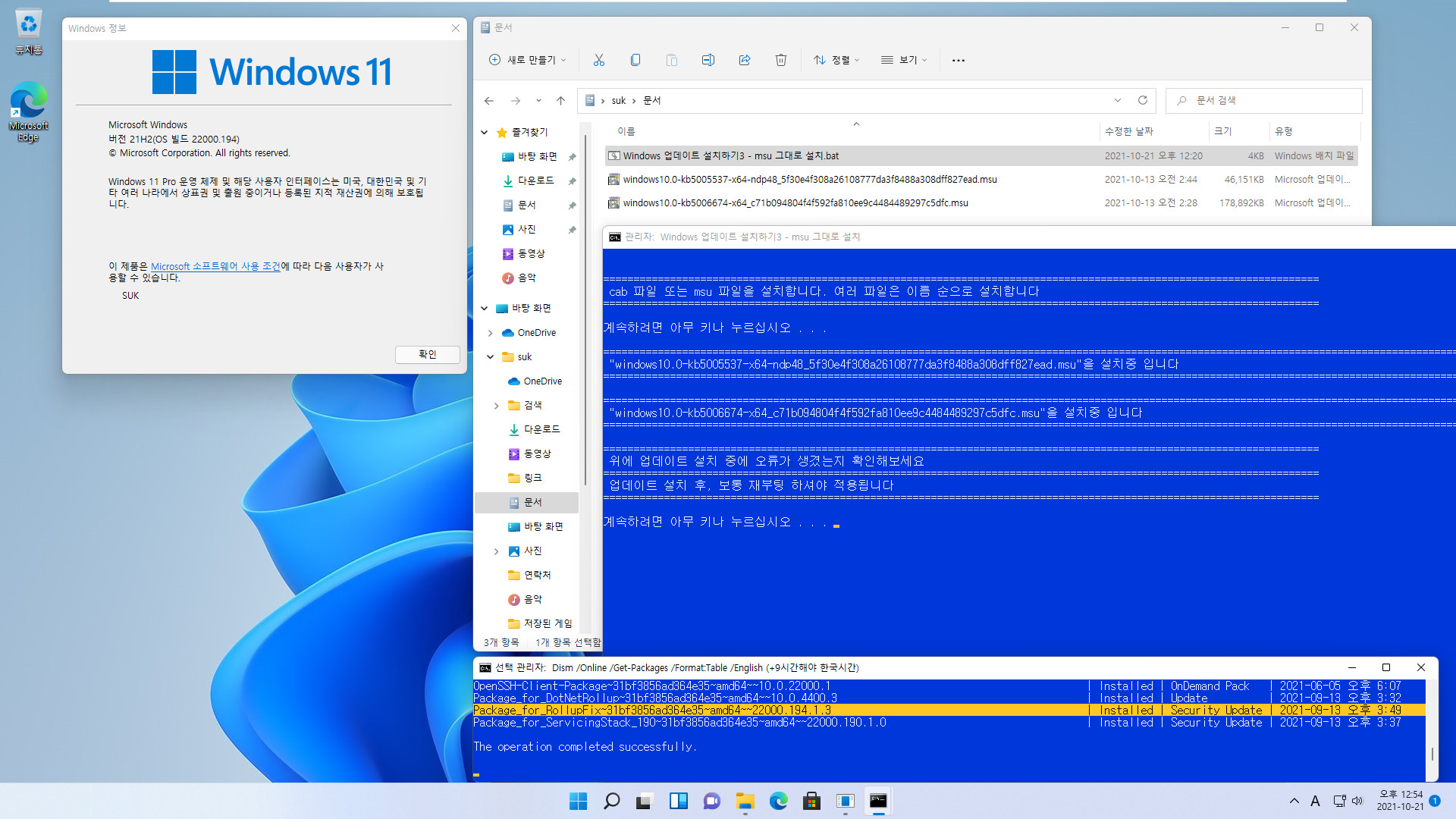Click 확인 in Windows 정보 dialog
1456x819 pixels.
click(427, 354)
